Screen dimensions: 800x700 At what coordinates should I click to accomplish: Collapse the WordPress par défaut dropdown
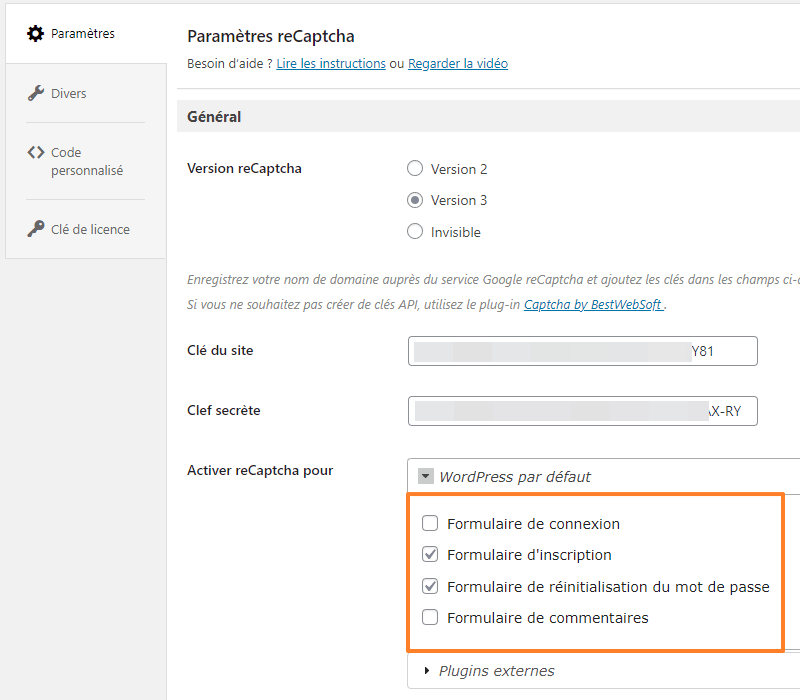(426, 477)
